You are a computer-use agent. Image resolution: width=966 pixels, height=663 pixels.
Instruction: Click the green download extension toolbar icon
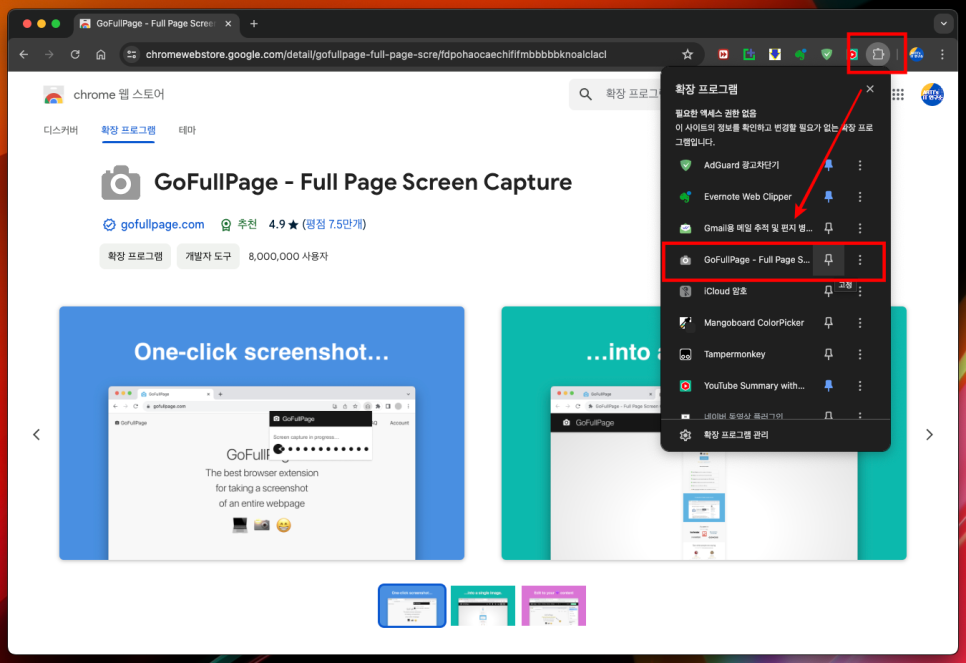(x=749, y=54)
